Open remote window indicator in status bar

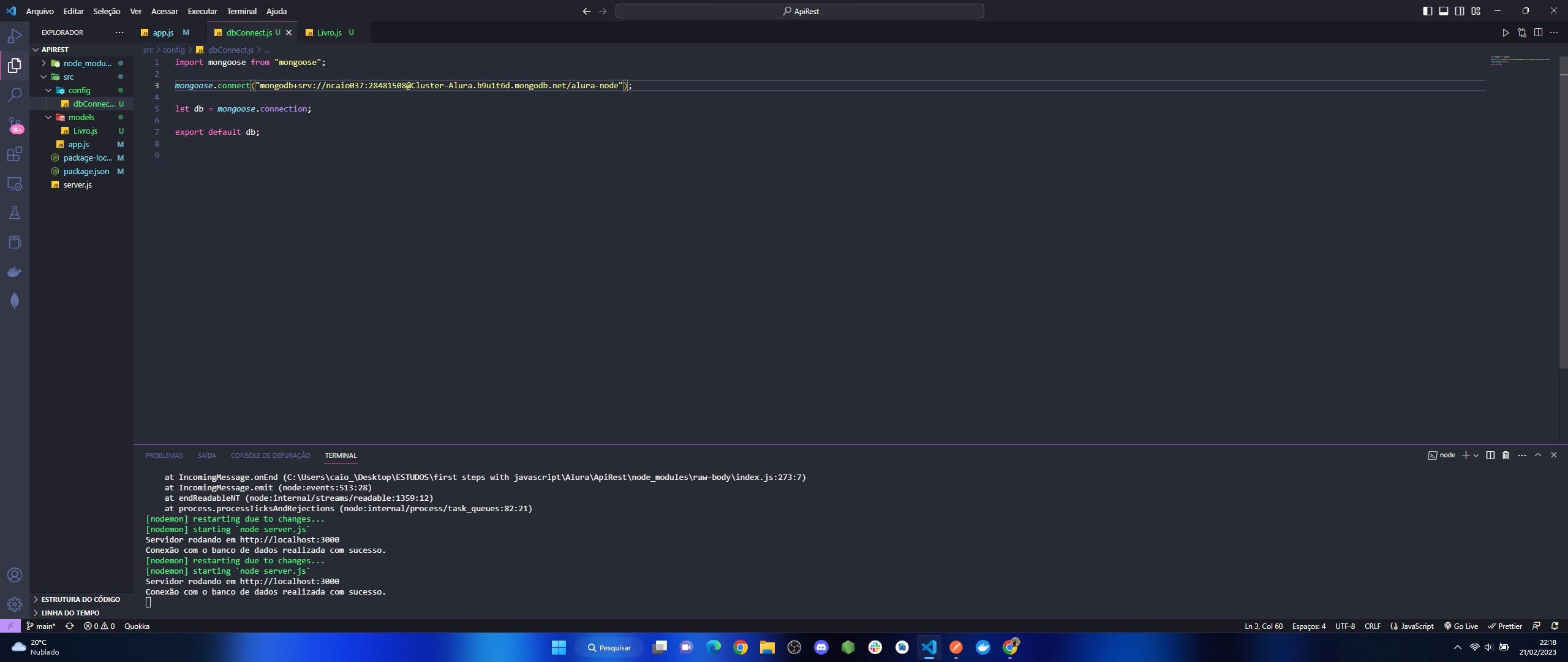pyautogui.click(x=10, y=626)
